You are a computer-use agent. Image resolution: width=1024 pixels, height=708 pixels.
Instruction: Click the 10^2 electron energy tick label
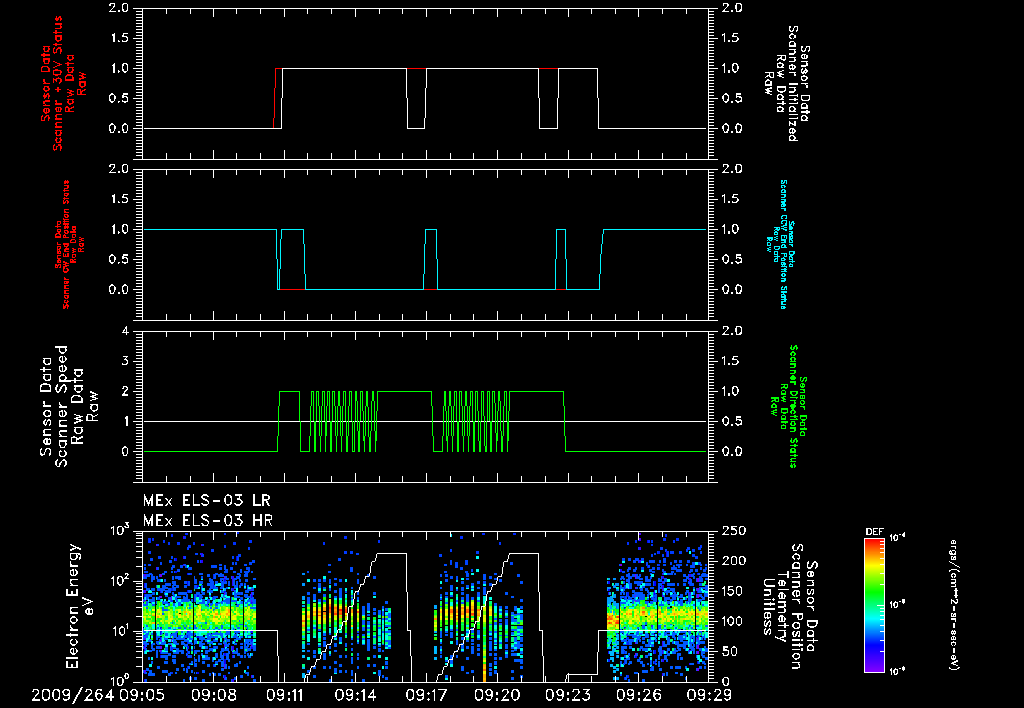(120, 581)
